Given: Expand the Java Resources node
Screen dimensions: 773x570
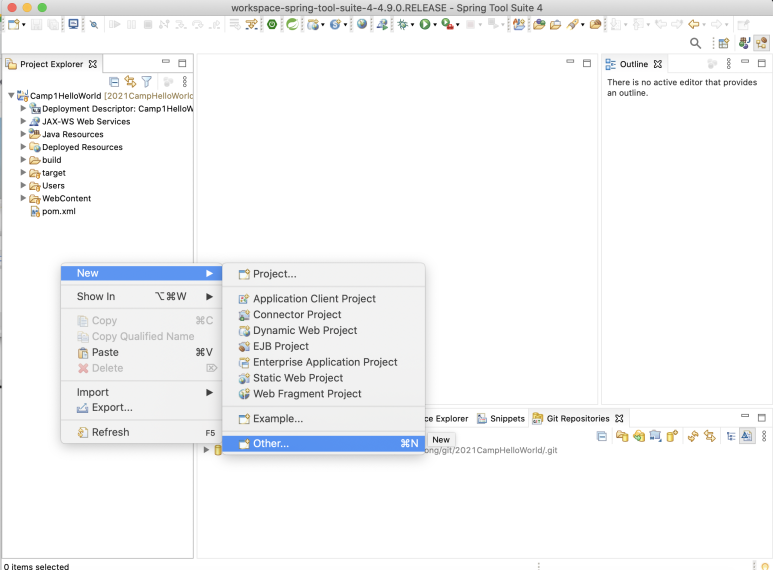Looking at the screenshot, I should 23,134.
